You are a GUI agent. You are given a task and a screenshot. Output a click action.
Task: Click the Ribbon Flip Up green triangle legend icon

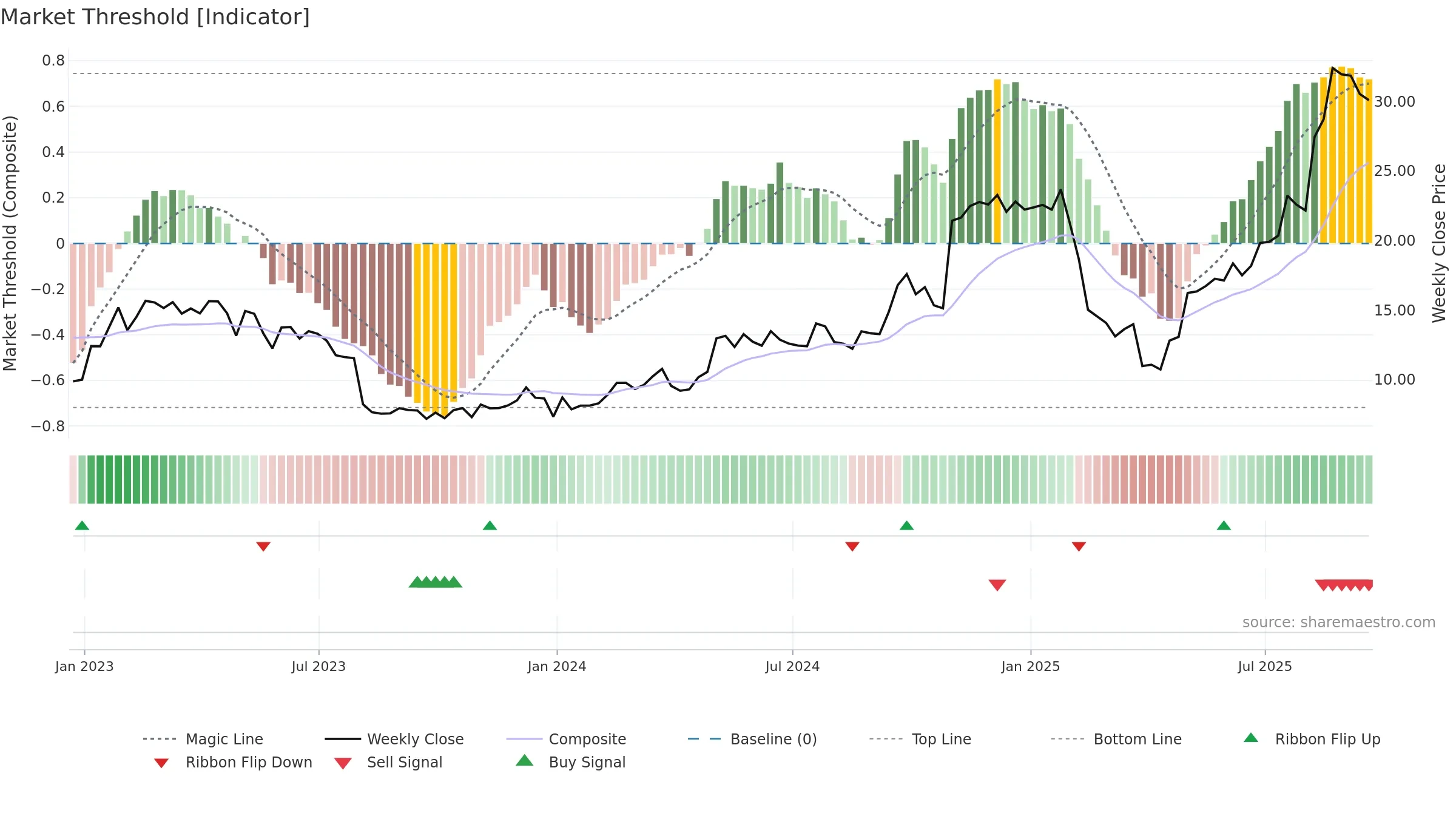(1251, 738)
